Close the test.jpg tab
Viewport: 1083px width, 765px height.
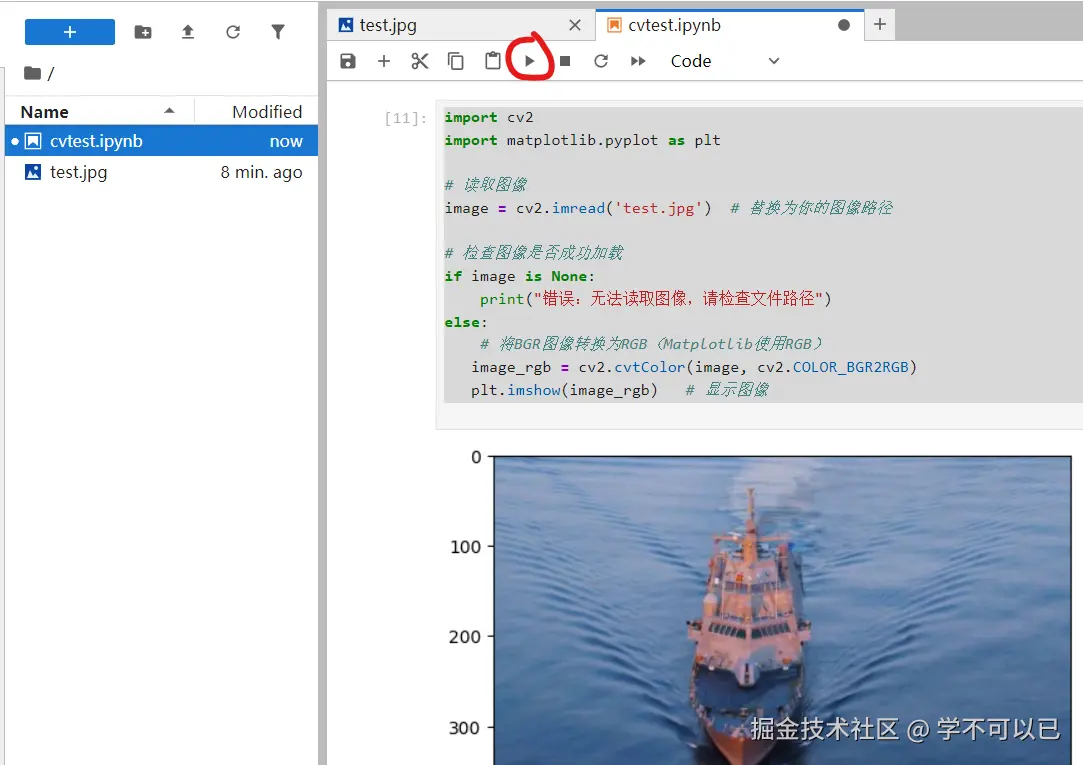[575, 26]
